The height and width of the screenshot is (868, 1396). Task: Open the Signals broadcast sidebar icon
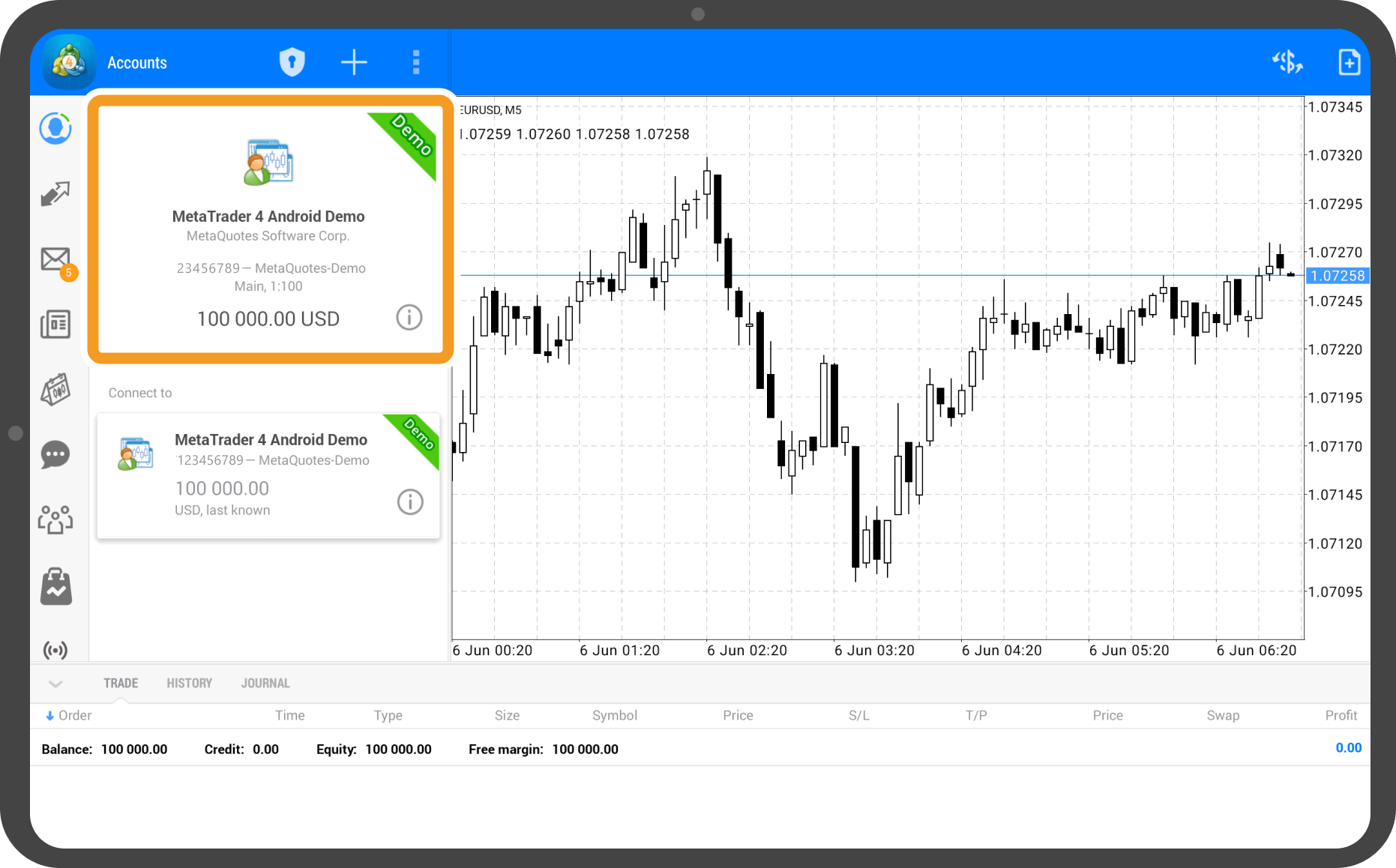pyautogui.click(x=55, y=650)
